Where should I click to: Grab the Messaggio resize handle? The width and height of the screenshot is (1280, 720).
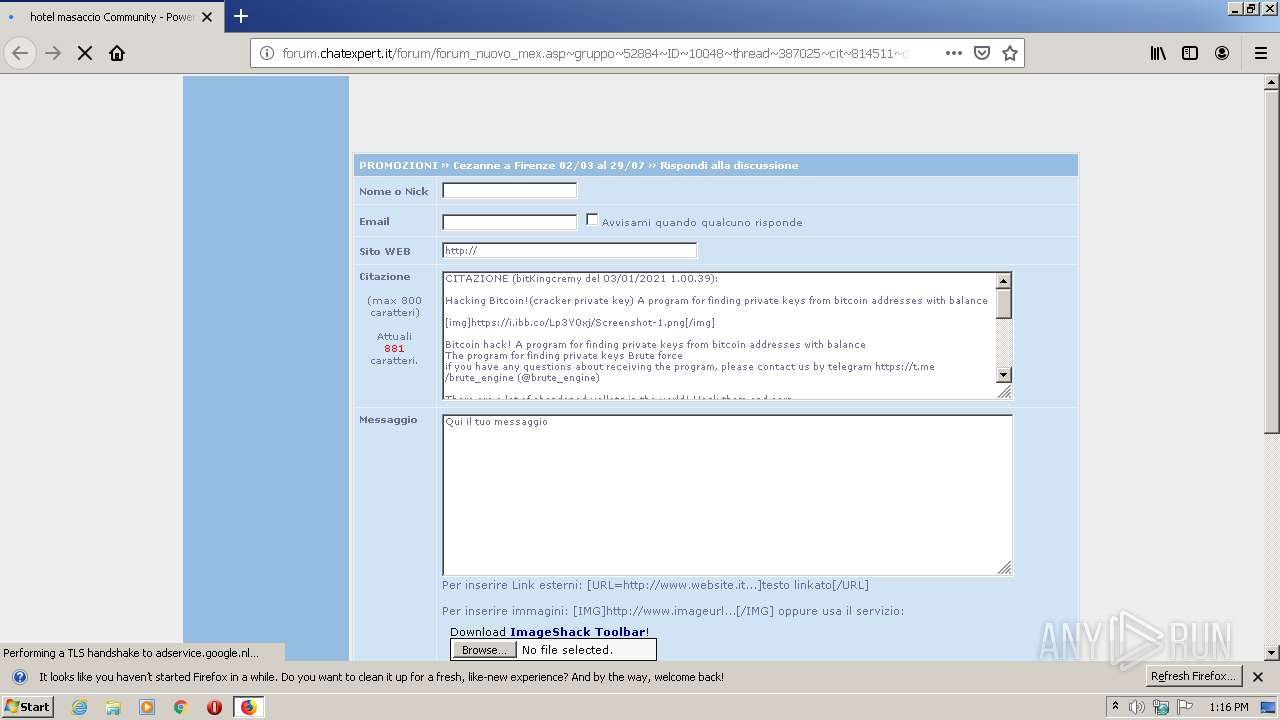click(x=1005, y=568)
